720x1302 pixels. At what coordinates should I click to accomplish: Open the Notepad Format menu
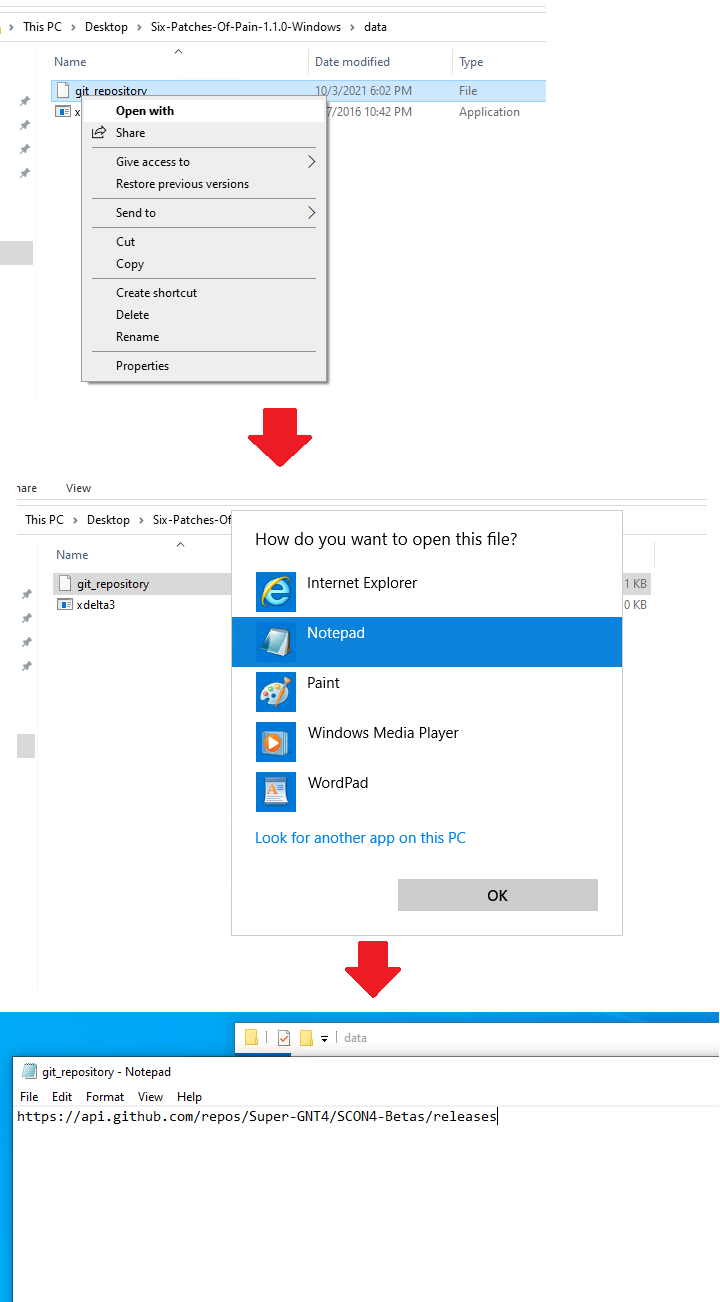click(x=105, y=1097)
